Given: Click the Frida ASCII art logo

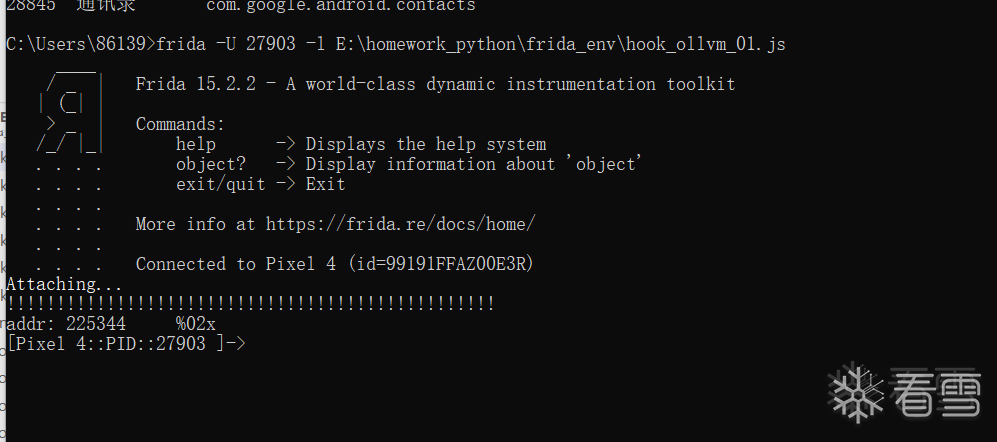Looking at the screenshot, I should click(69, 112).
